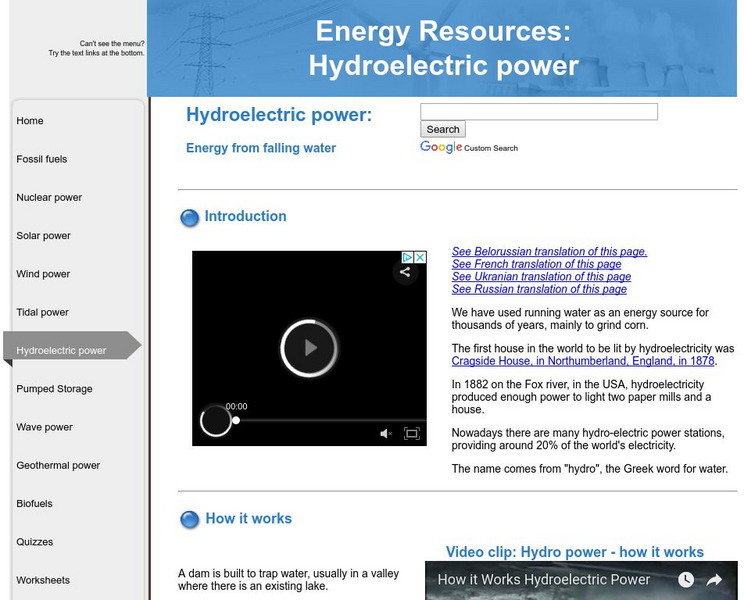Viewport: 744px width, 600px height.
Task: Click the blue bullet beside Introduction
Action: 189,218
